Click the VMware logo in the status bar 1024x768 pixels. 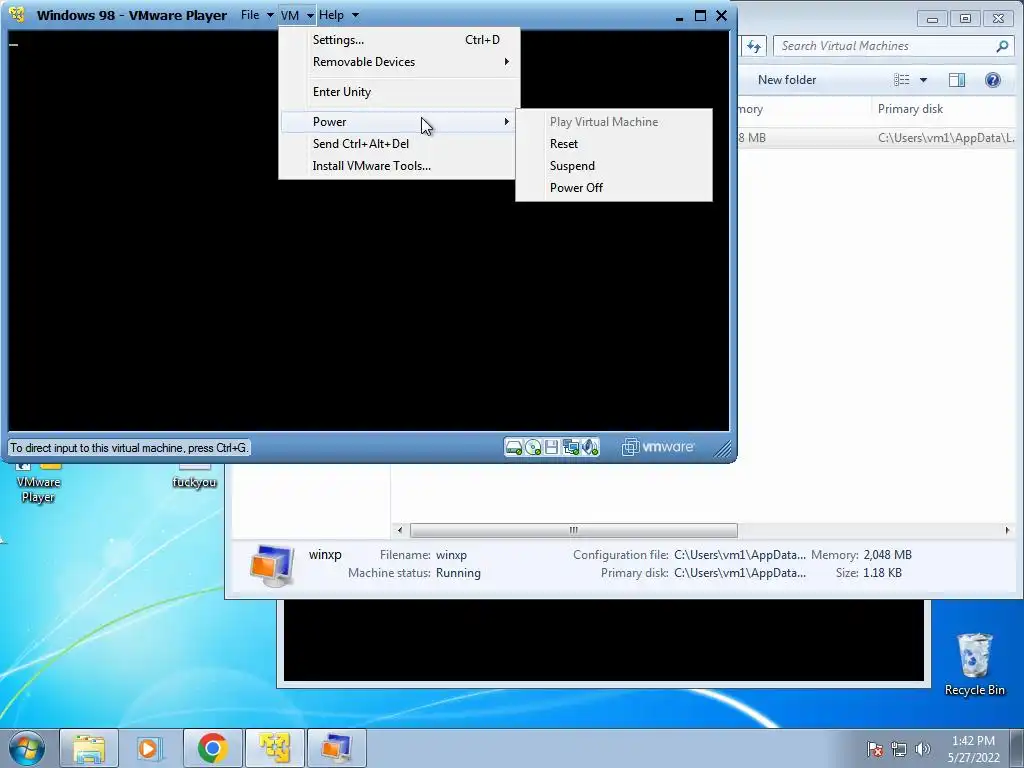click(658, 447)
